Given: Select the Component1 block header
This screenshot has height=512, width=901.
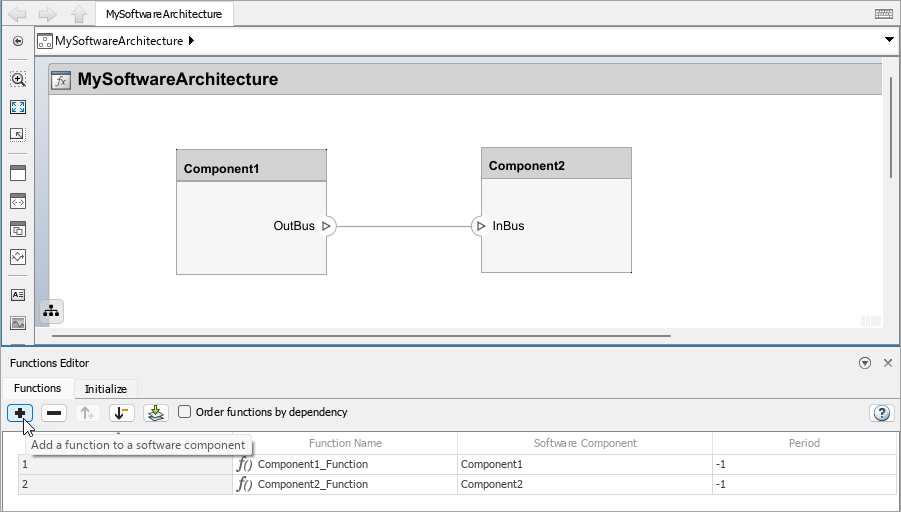Looking at the screenshot, I should [x=251, y=168].
